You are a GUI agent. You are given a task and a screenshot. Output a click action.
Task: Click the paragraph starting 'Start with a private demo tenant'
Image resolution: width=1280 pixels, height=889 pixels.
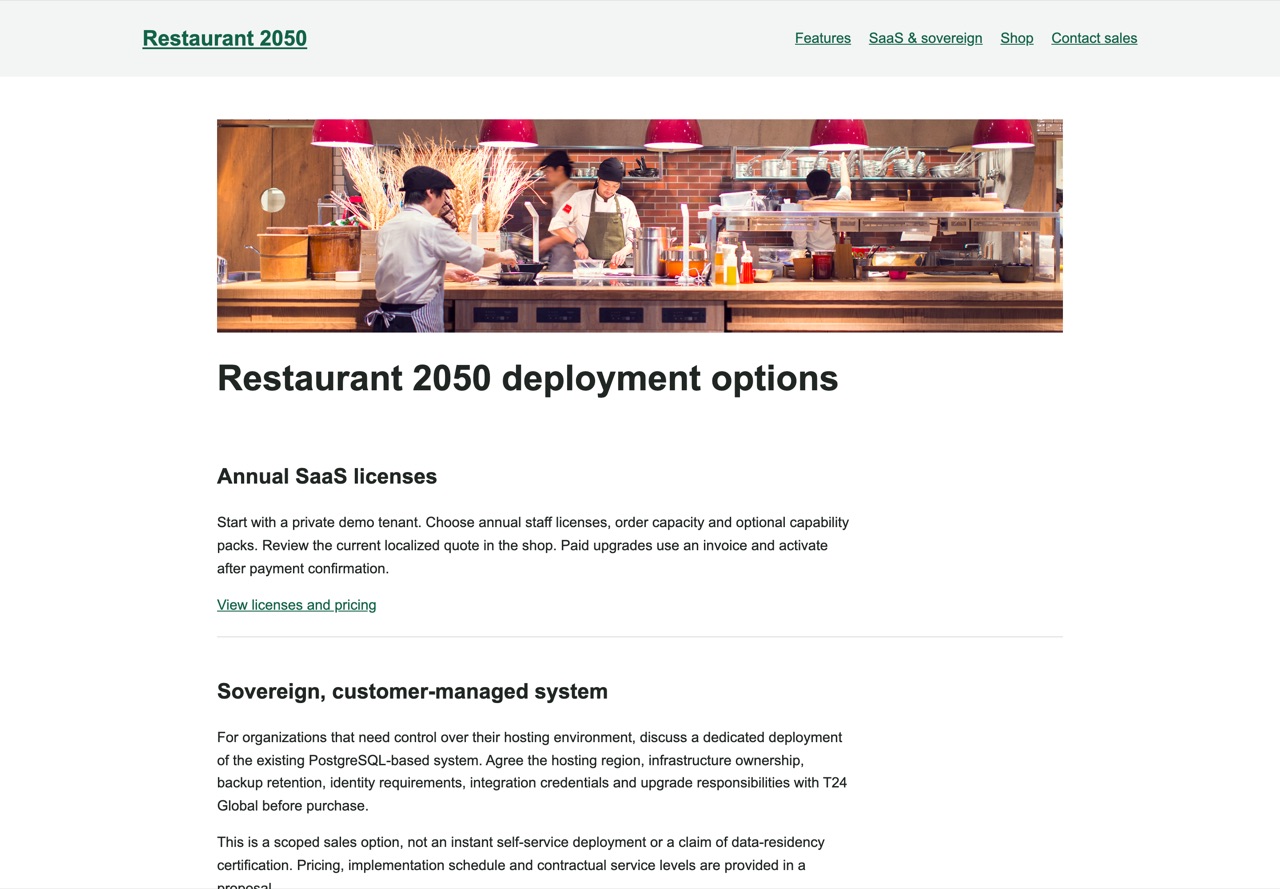pyautogui.click(x=533, y=545)
